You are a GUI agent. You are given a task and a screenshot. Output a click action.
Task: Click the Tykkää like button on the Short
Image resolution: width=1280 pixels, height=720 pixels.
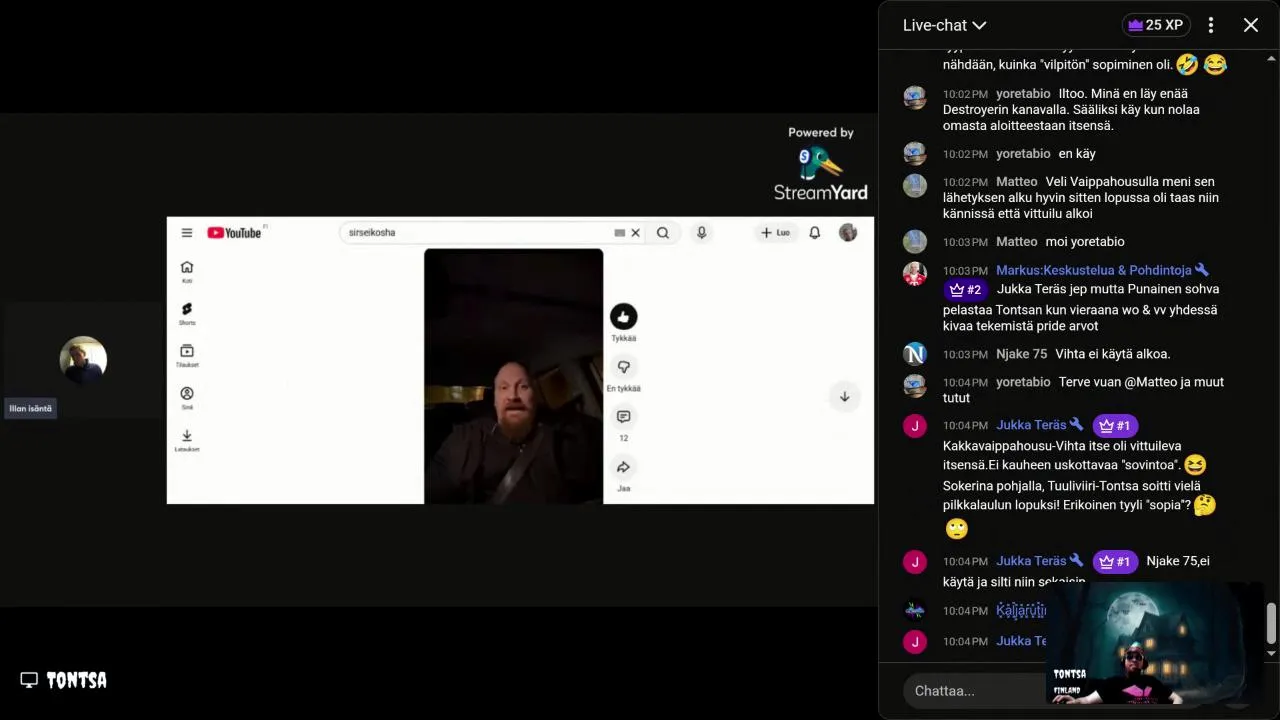tap(624, 317)
